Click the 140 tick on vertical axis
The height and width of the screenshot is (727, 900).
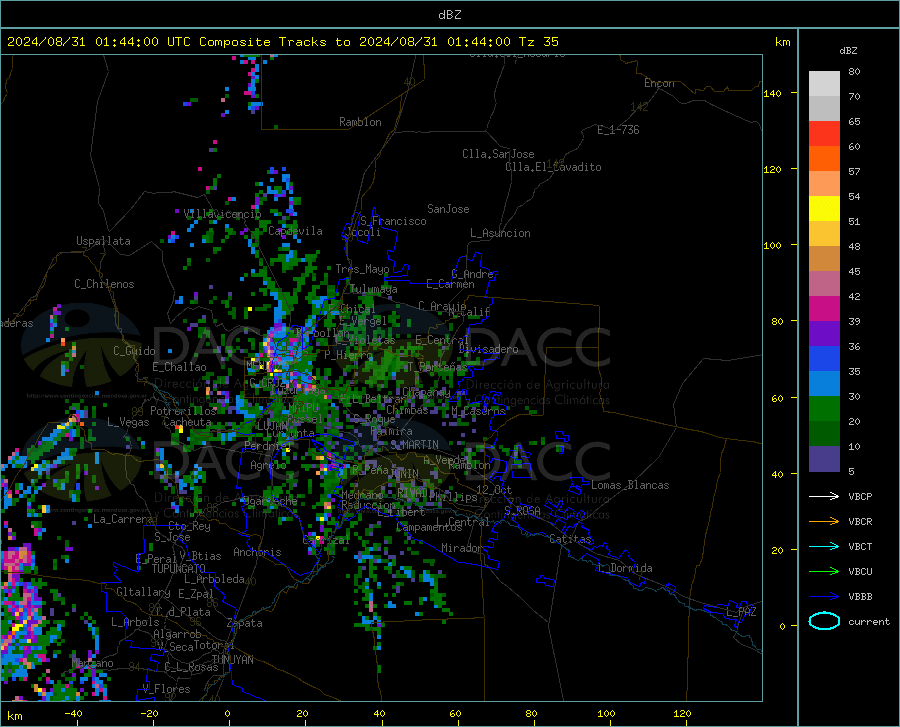coord(772,93)
